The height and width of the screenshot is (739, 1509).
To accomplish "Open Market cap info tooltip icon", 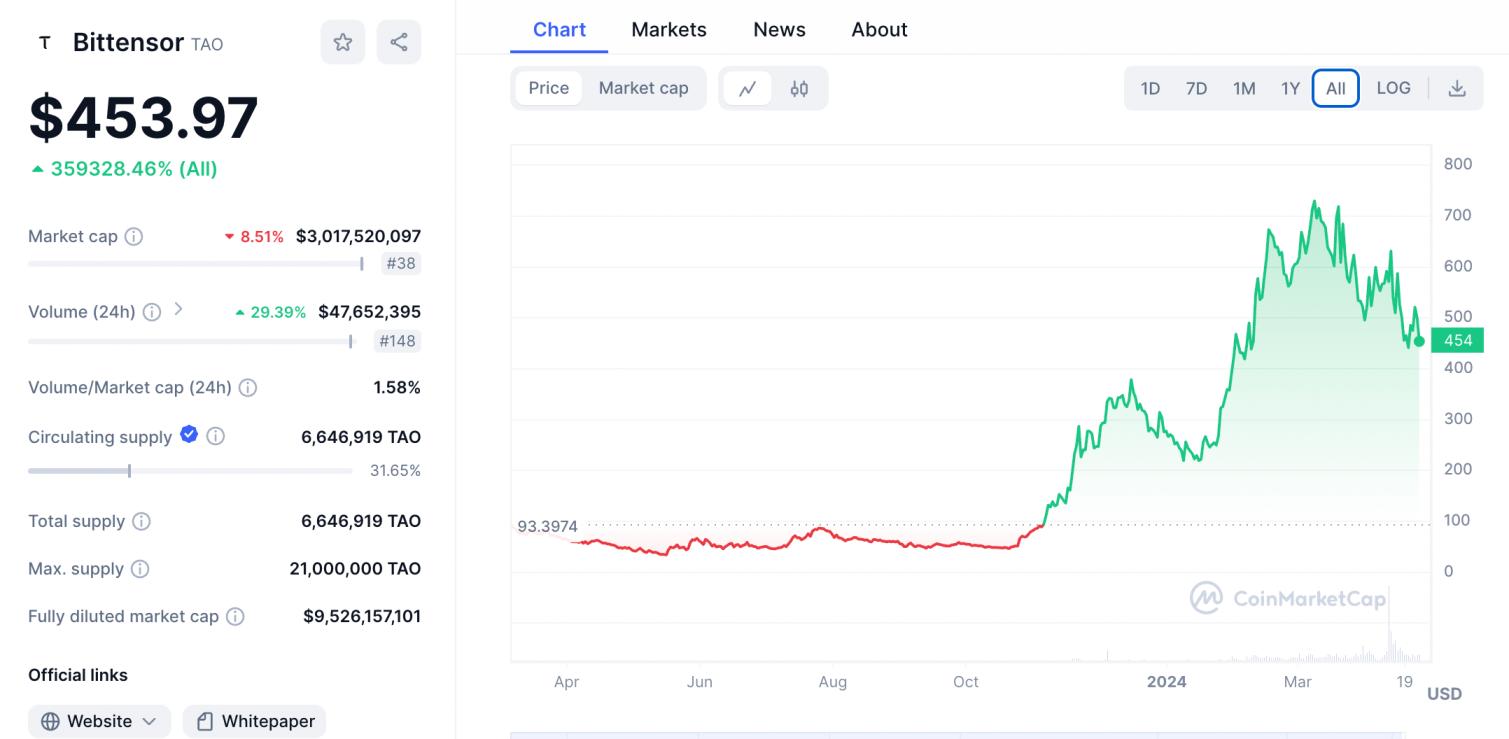I will coord(133,237).
